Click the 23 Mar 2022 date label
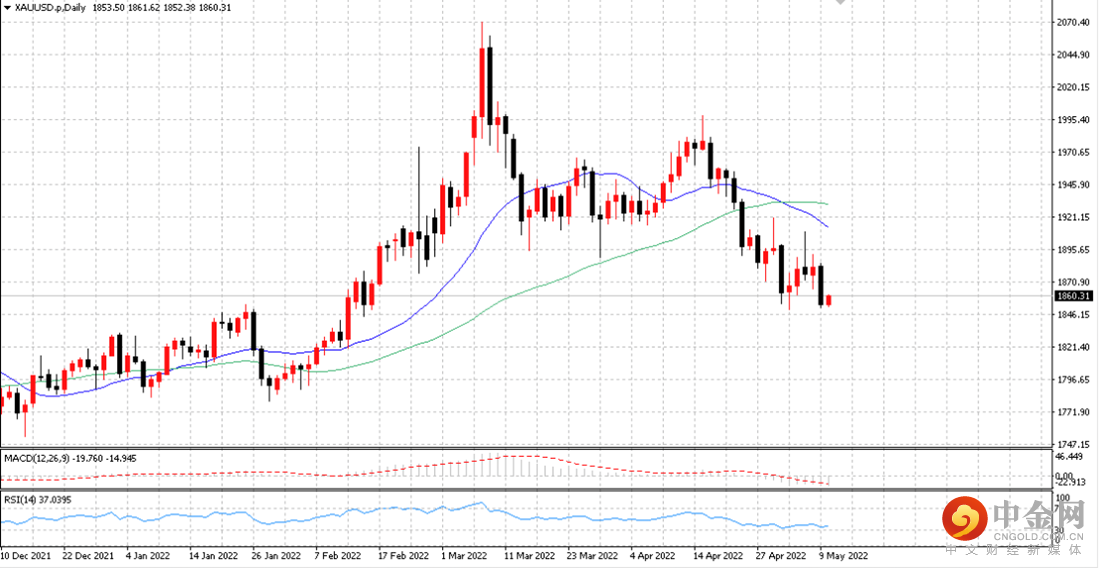The width and height of the screenshot is (1099, 568). pyautogui.click(x=590, y=555)
